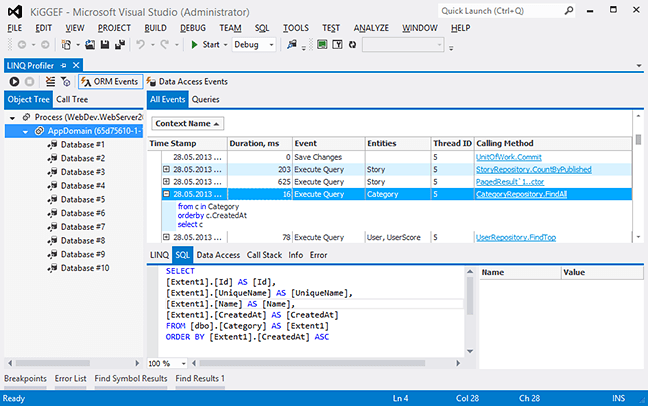648x406 pixels.
Task: Click the Database #3 tree icon
Action: tap(52, 172)
